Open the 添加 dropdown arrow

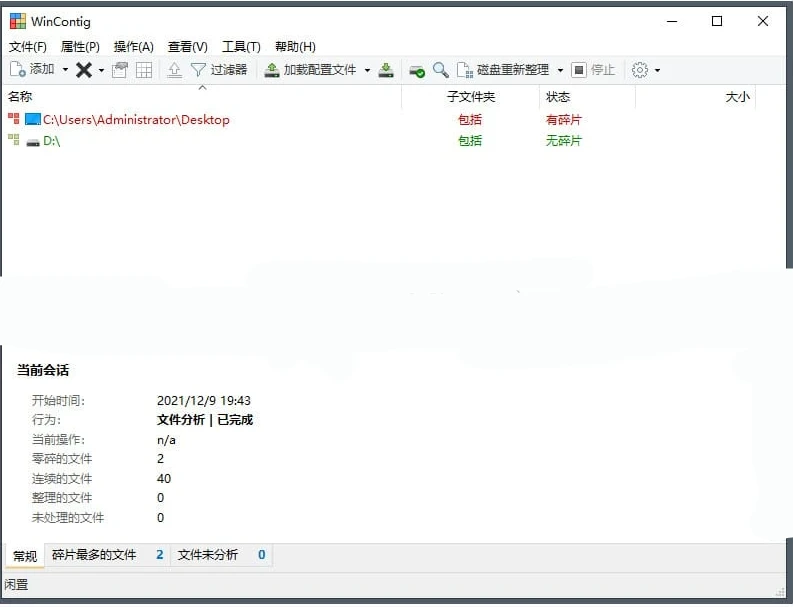click(65, 69)
